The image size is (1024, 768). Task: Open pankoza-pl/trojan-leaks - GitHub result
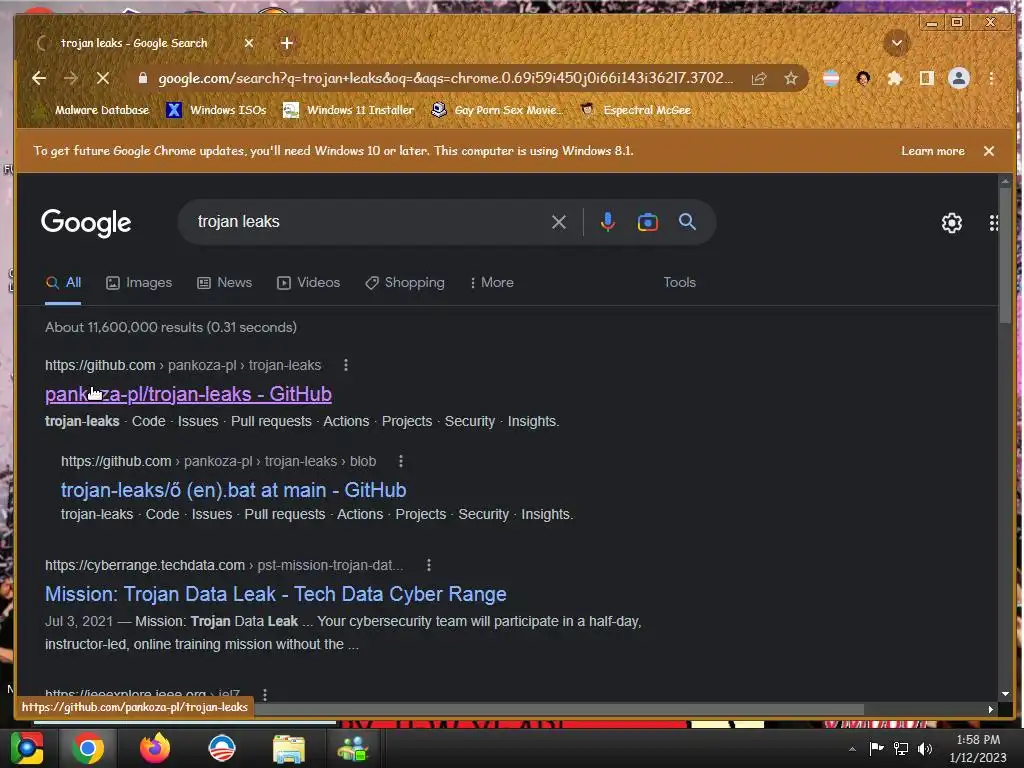point(188,394)
